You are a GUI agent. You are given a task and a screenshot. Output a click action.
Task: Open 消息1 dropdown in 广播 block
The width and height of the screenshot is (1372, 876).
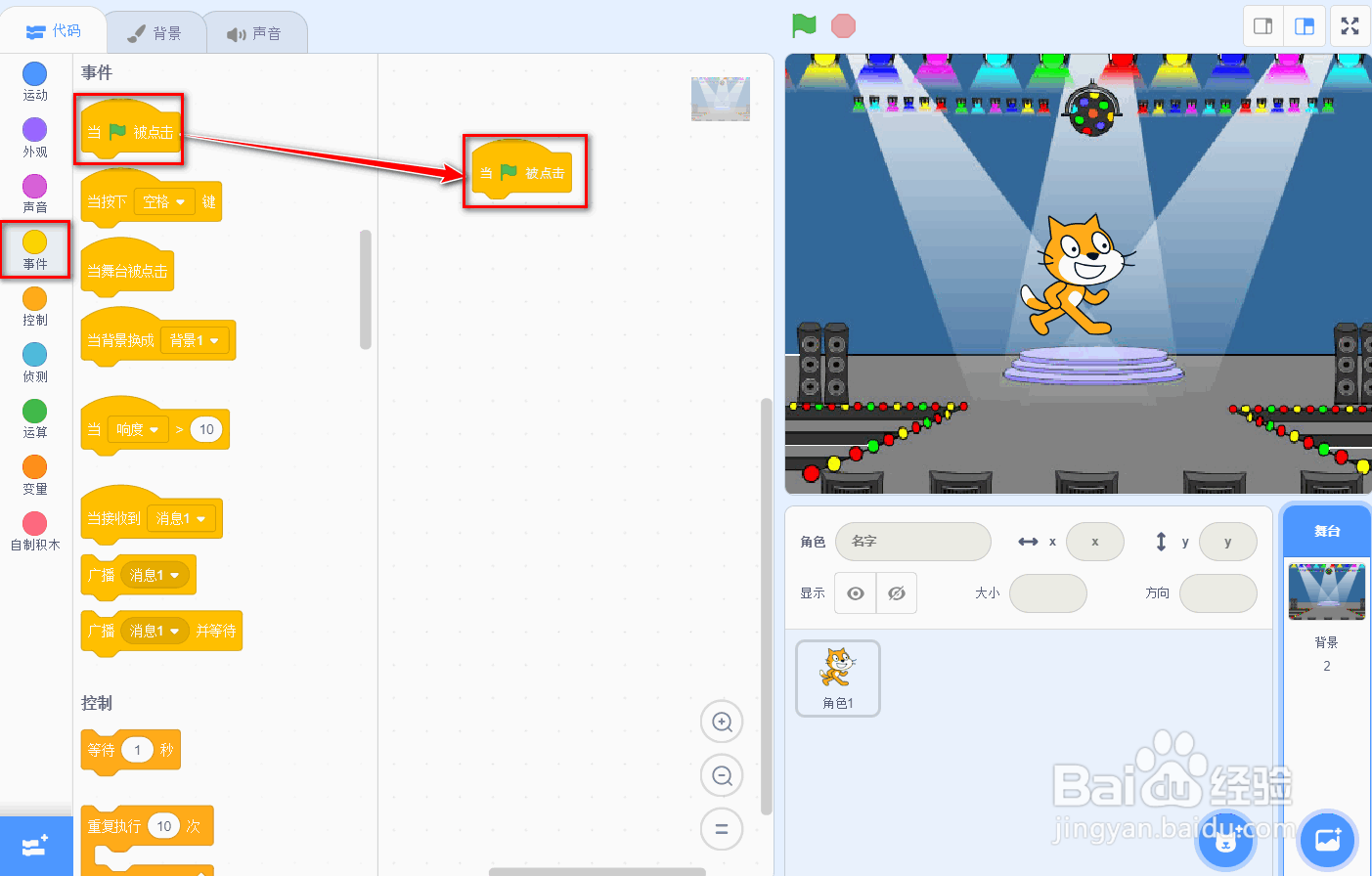(155, 575)
